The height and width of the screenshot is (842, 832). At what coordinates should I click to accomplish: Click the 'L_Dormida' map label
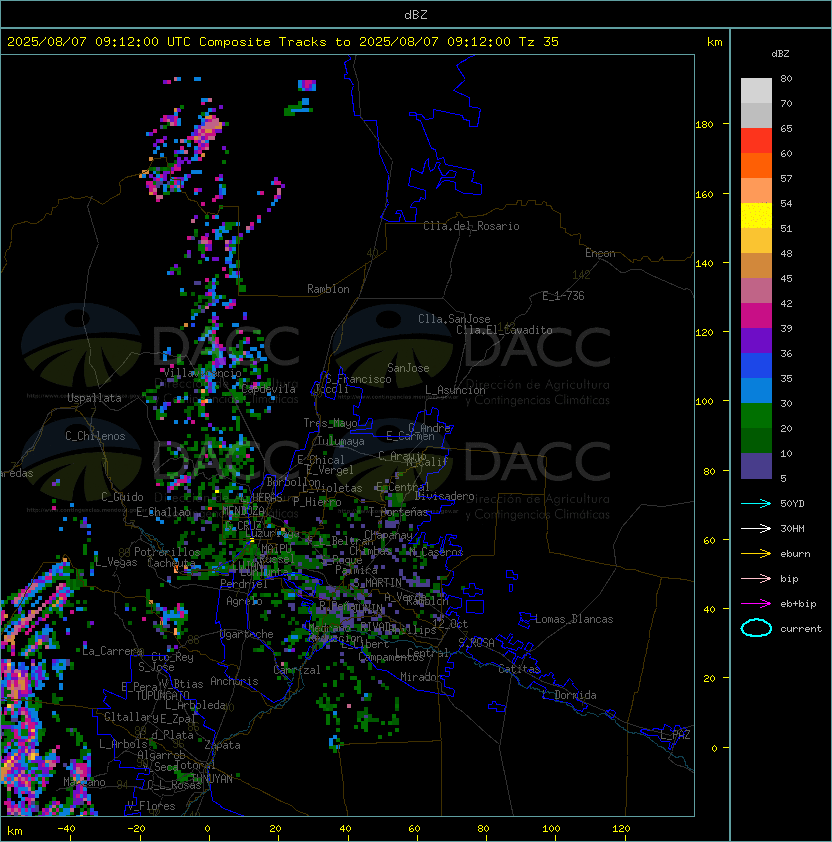pos(569,695)
